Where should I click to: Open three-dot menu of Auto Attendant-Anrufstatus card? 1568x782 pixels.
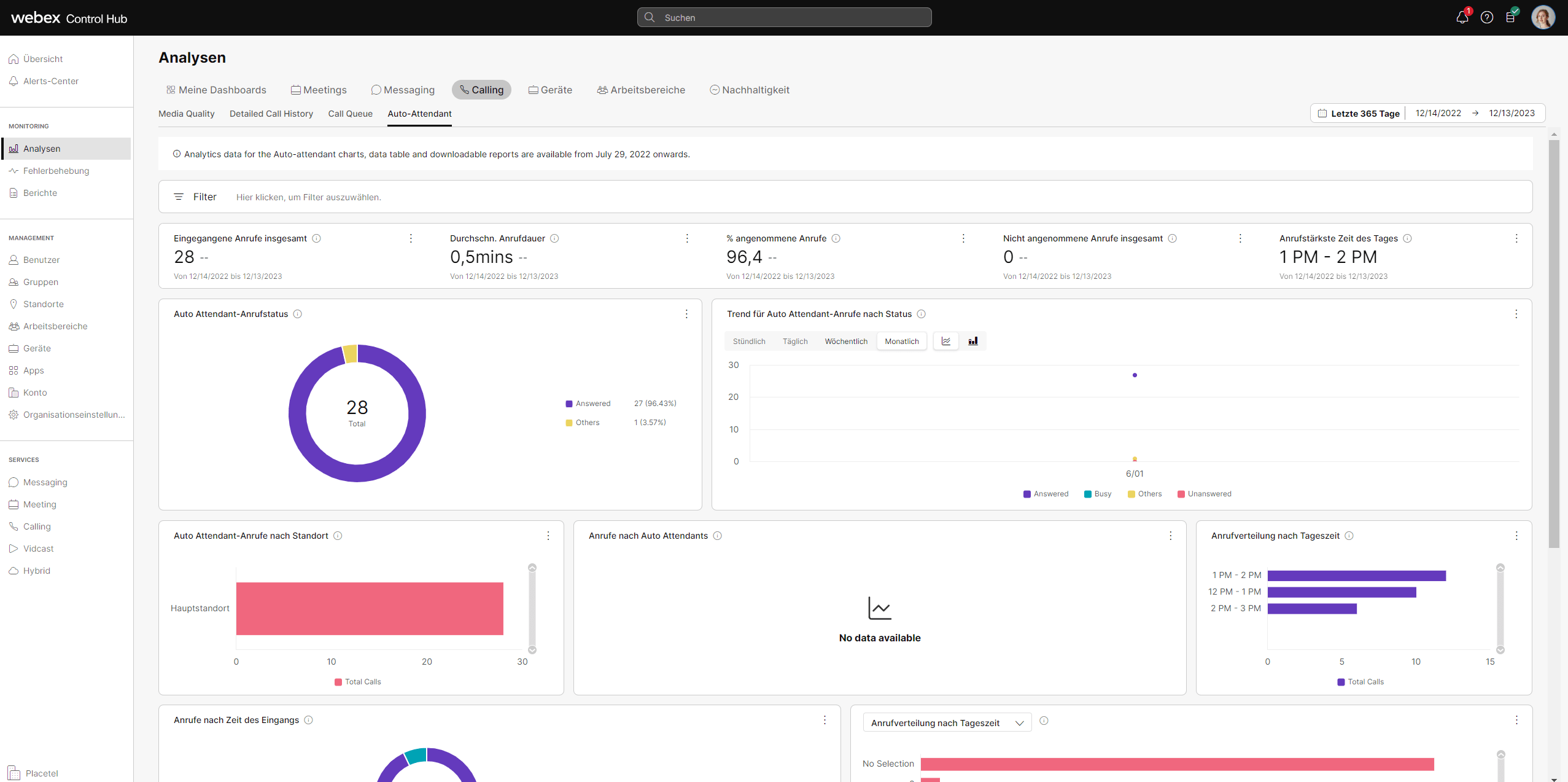(x=686, y=314)
